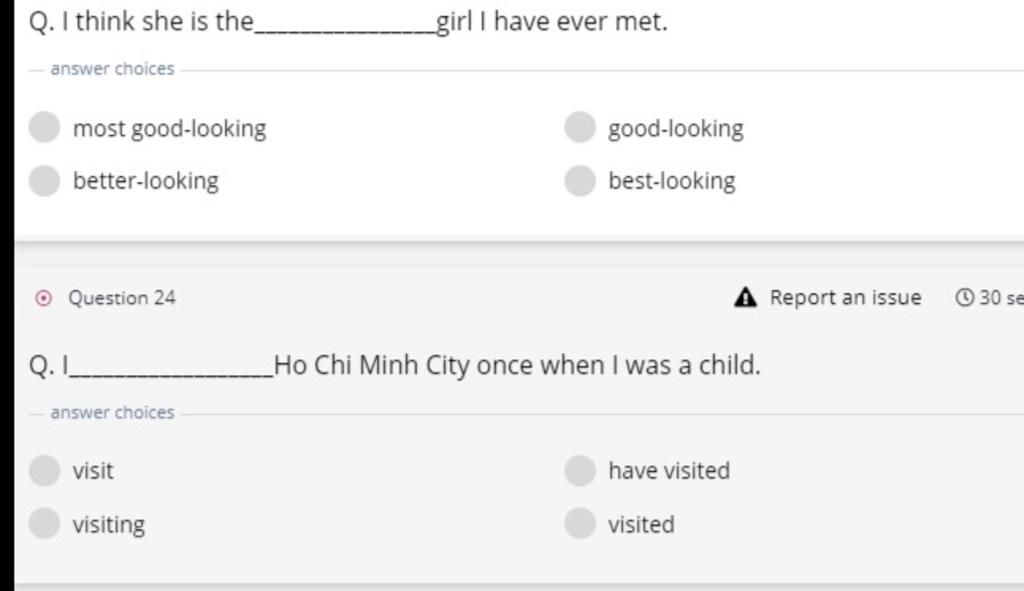The width and height of the screenshot is (1024, 591).
Task: Choose the 'visit' radio option
Action: [45, 470]
